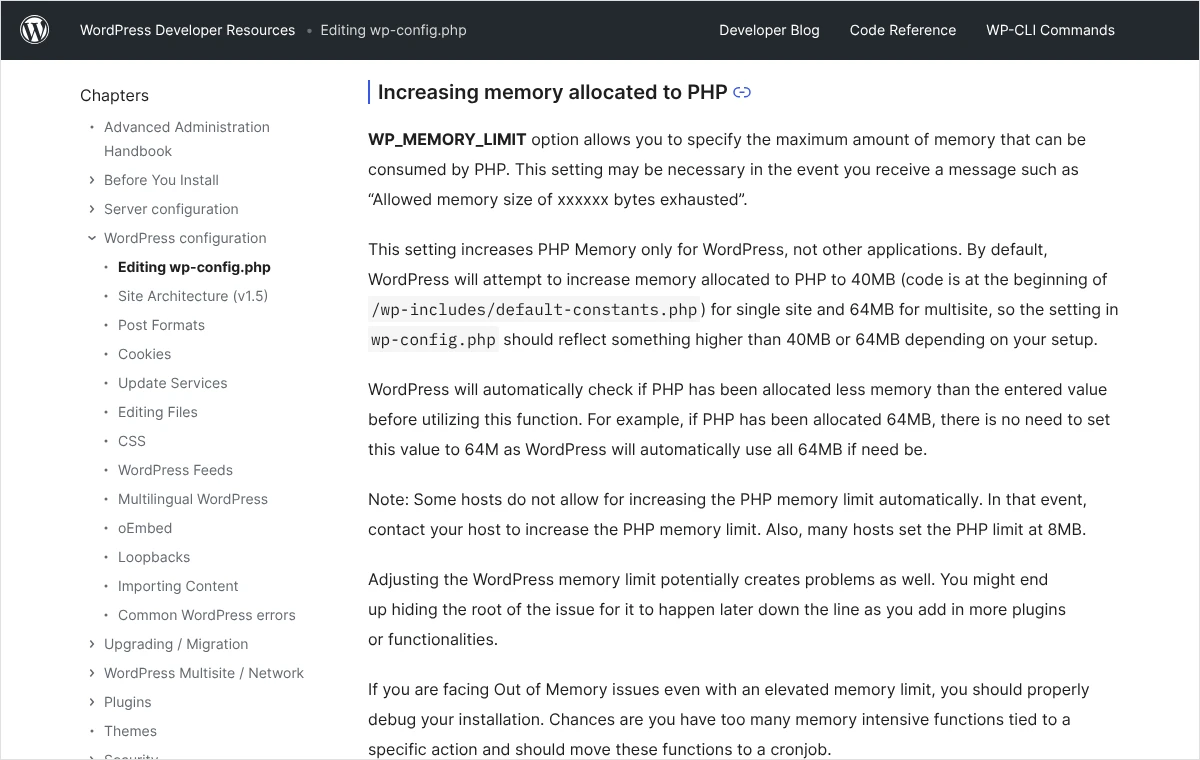Open the Importing Content page
The width and height of the screenshot is (1200, 760).
178,586
